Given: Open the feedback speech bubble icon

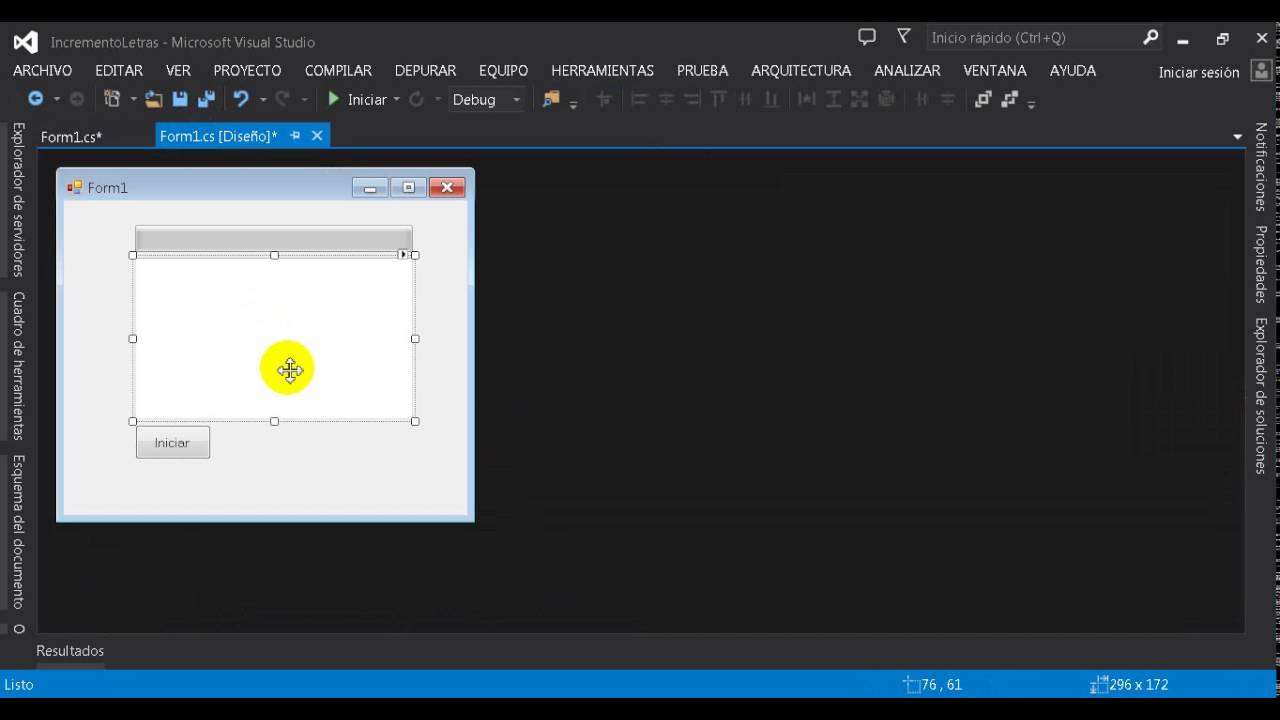Looking at the screenshot, I should (x=867, y=37).
